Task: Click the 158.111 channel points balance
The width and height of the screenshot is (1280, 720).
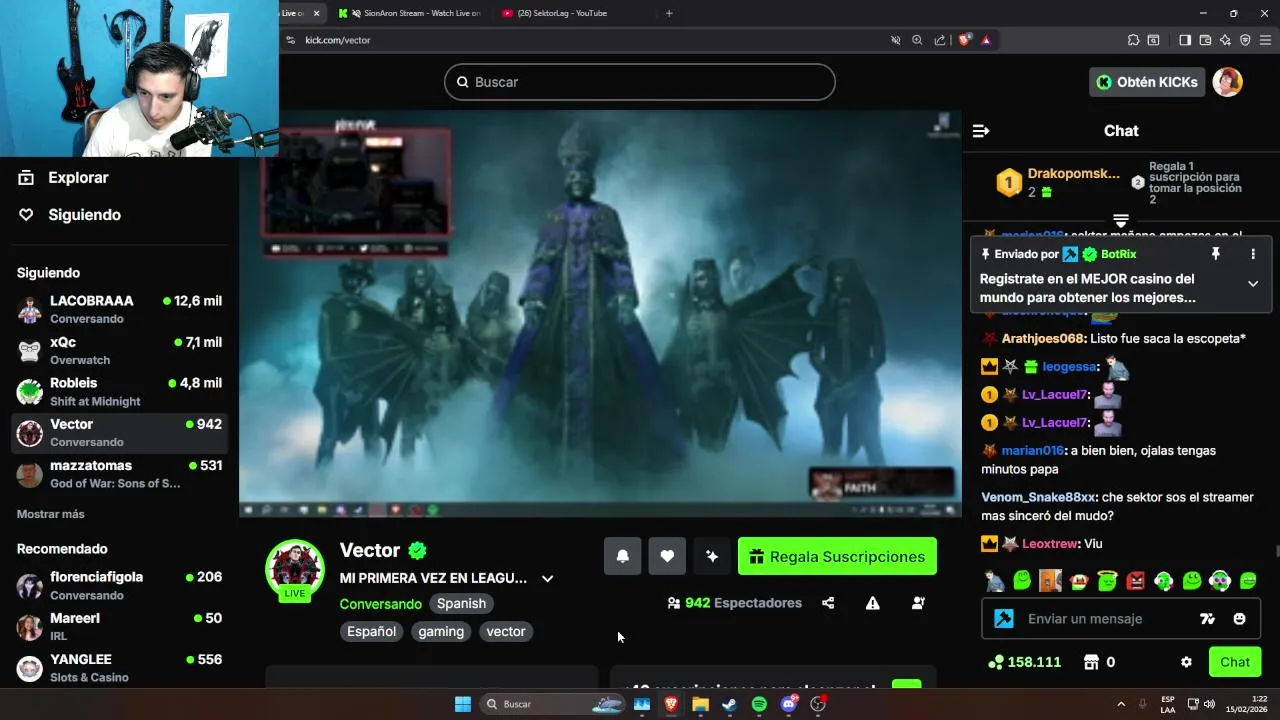Action: [1024, 662]
